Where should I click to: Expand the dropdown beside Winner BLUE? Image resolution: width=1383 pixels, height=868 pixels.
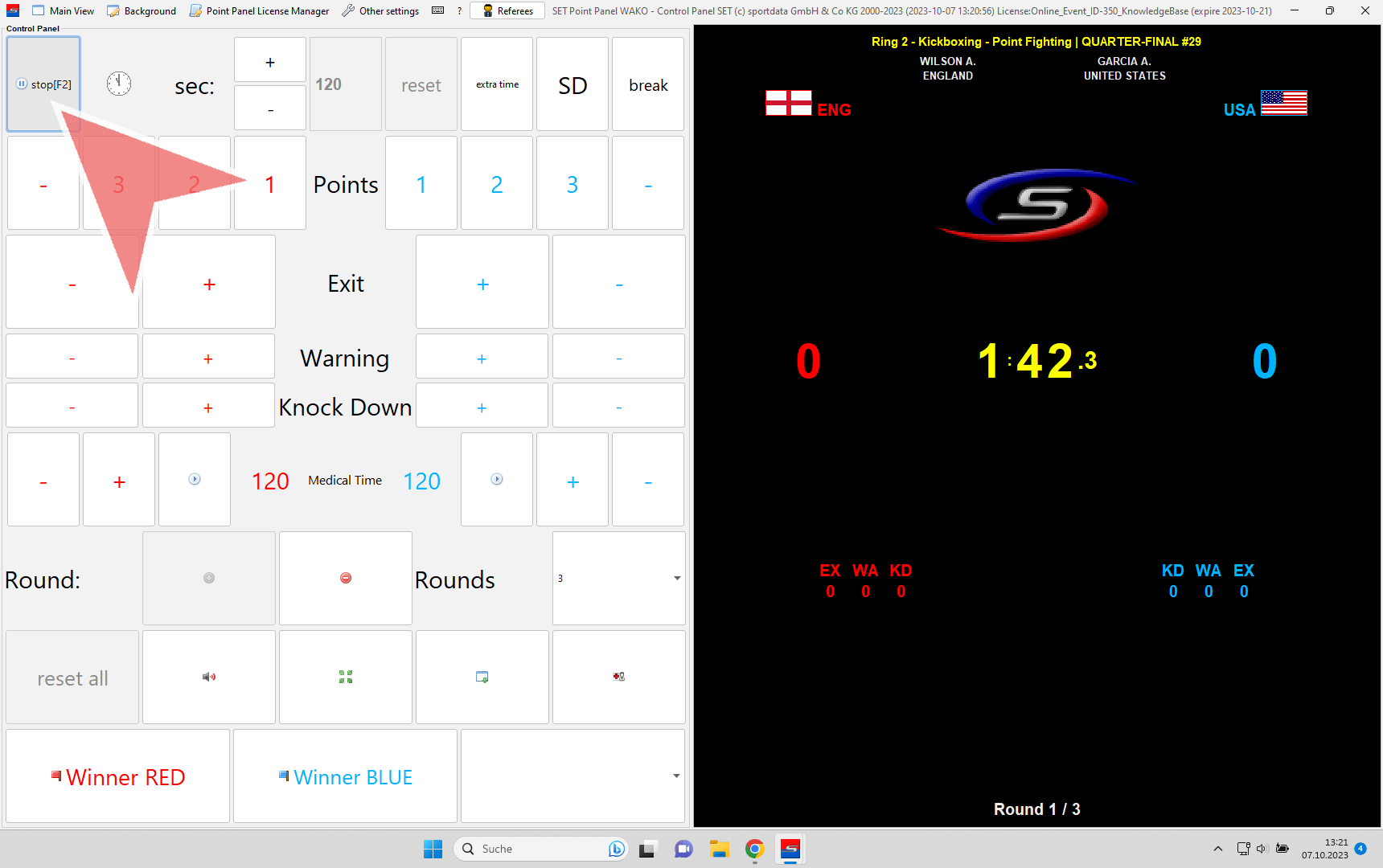click(x=675, y=776)
